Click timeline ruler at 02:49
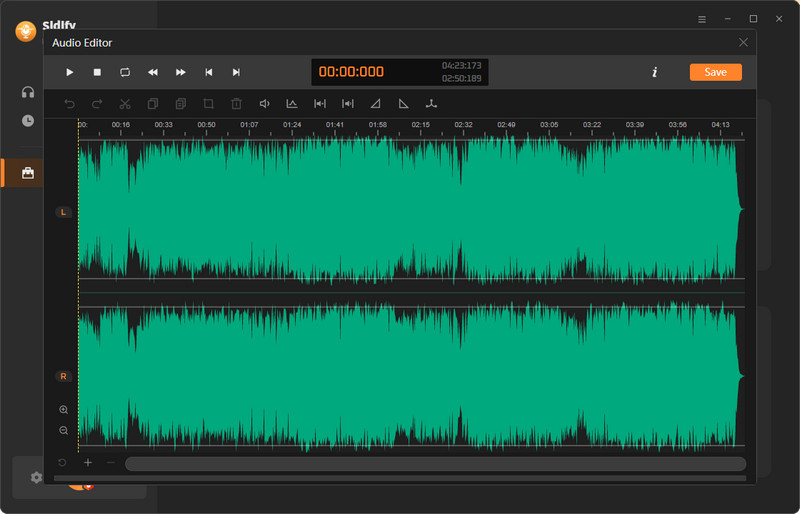Viewport: 800px width, 514px height. coord(506,125)
